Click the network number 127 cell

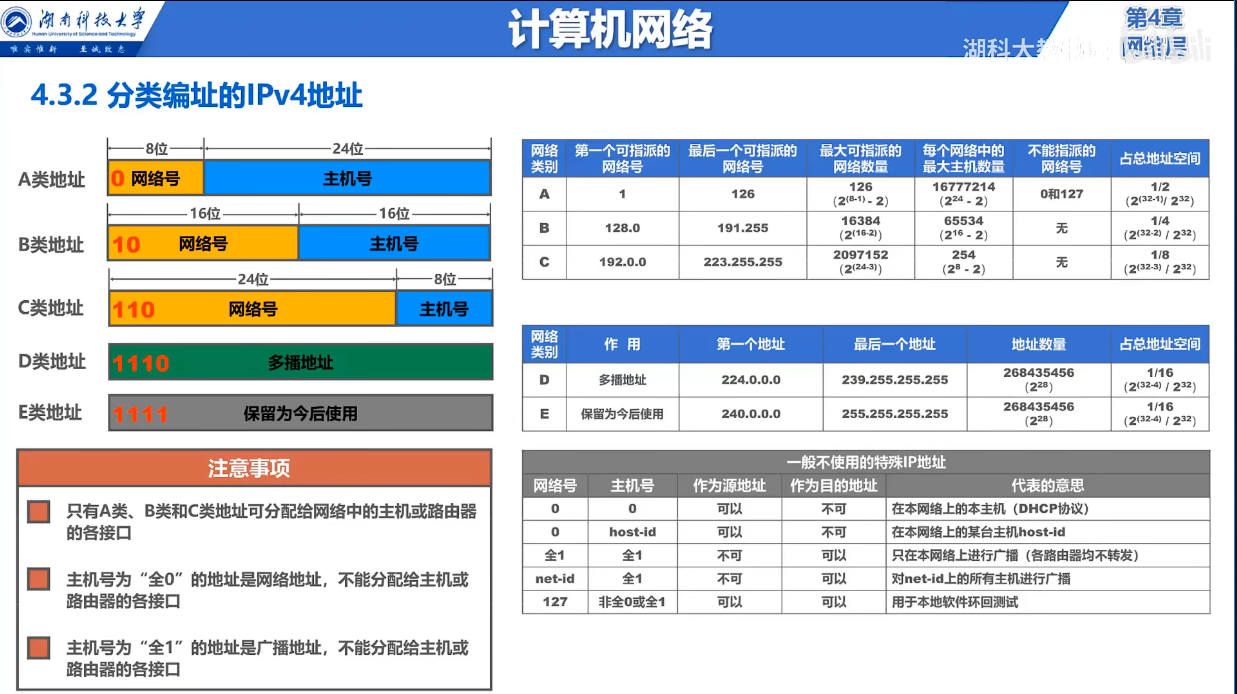555,602
